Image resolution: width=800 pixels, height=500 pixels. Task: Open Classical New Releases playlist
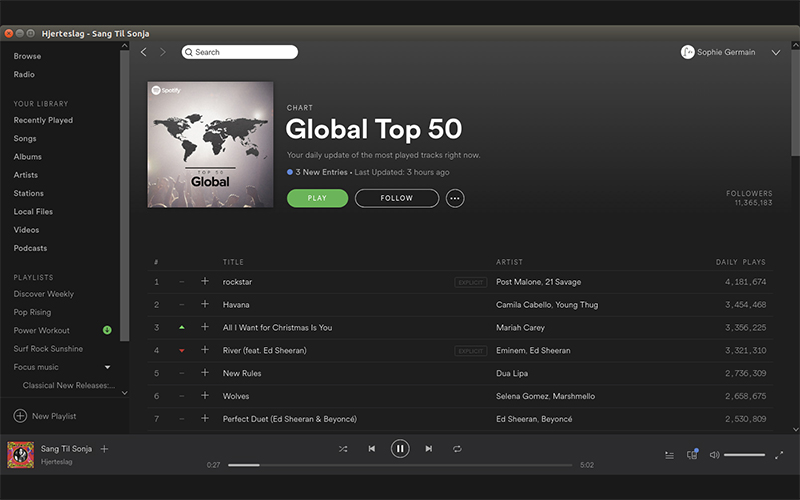69,386
